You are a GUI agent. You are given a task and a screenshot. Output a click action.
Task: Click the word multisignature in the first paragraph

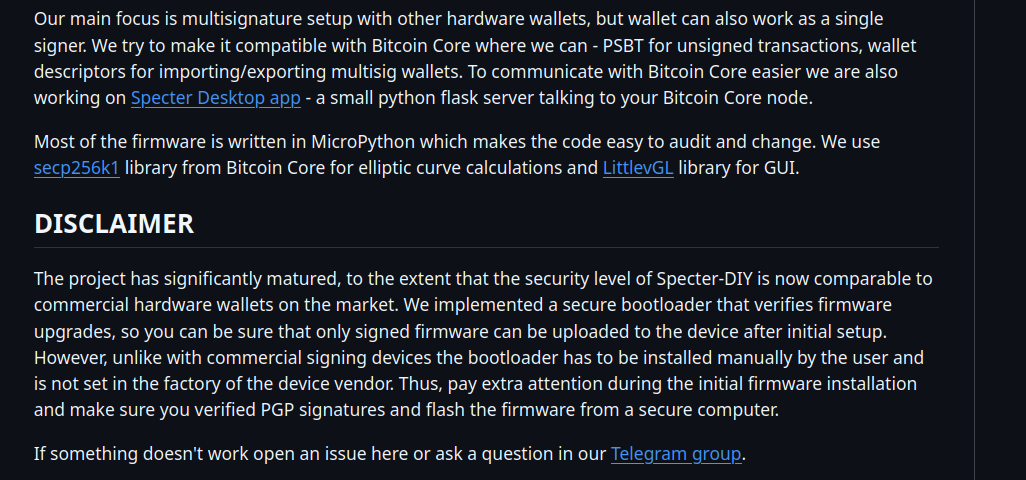[x=228, y=20]
